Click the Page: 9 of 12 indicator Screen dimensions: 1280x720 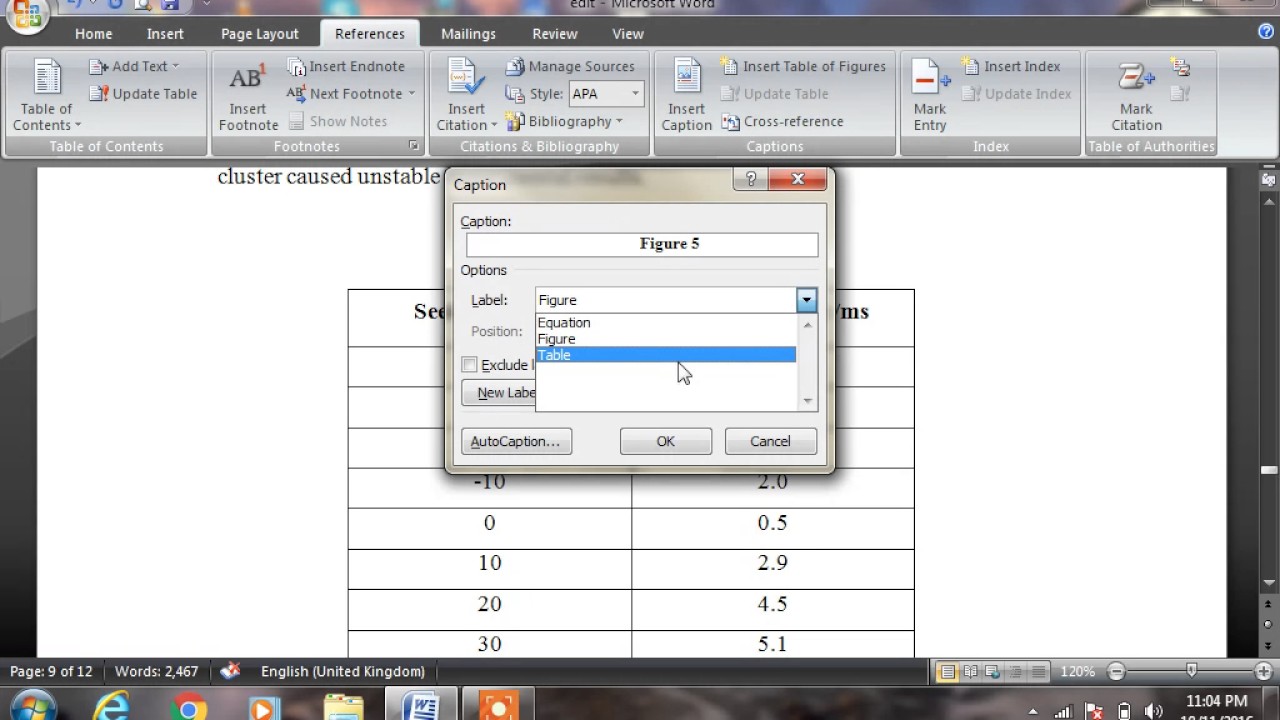51,671
